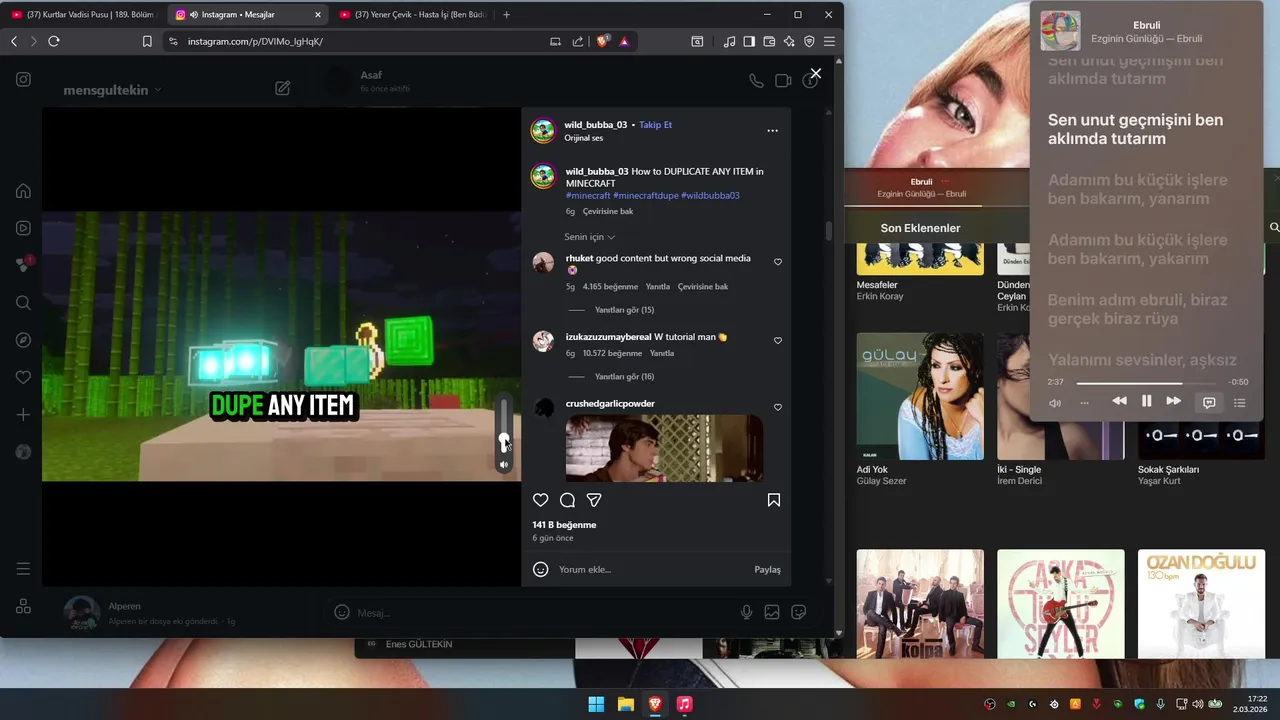Open the Reels icon in the Instagram sidebar
The height and width of the screenshot is (720, 1280).
23,228
